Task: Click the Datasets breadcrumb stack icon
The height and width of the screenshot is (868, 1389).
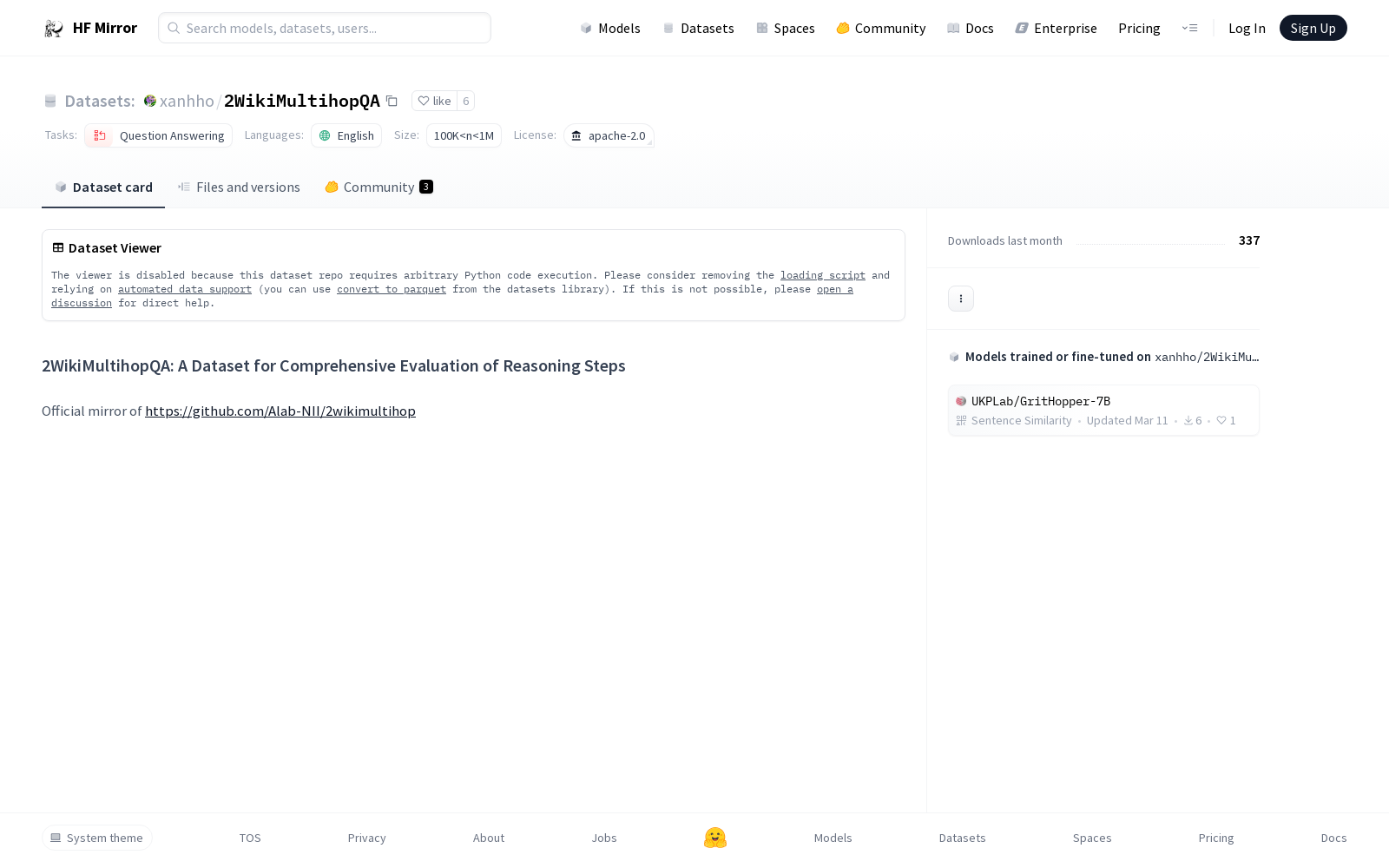Action: [50, 101]
